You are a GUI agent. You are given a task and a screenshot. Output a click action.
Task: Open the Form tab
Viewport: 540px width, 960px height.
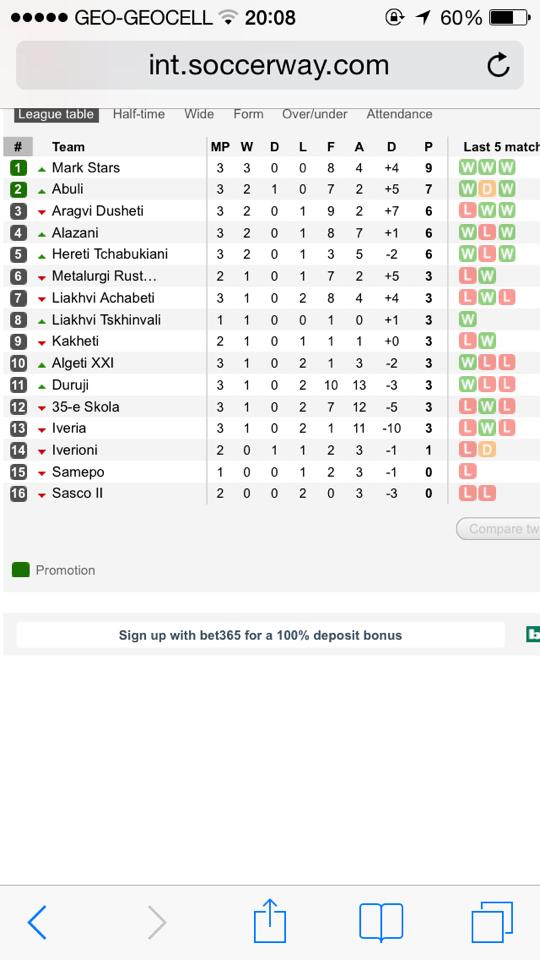click(x=248, y=114)
